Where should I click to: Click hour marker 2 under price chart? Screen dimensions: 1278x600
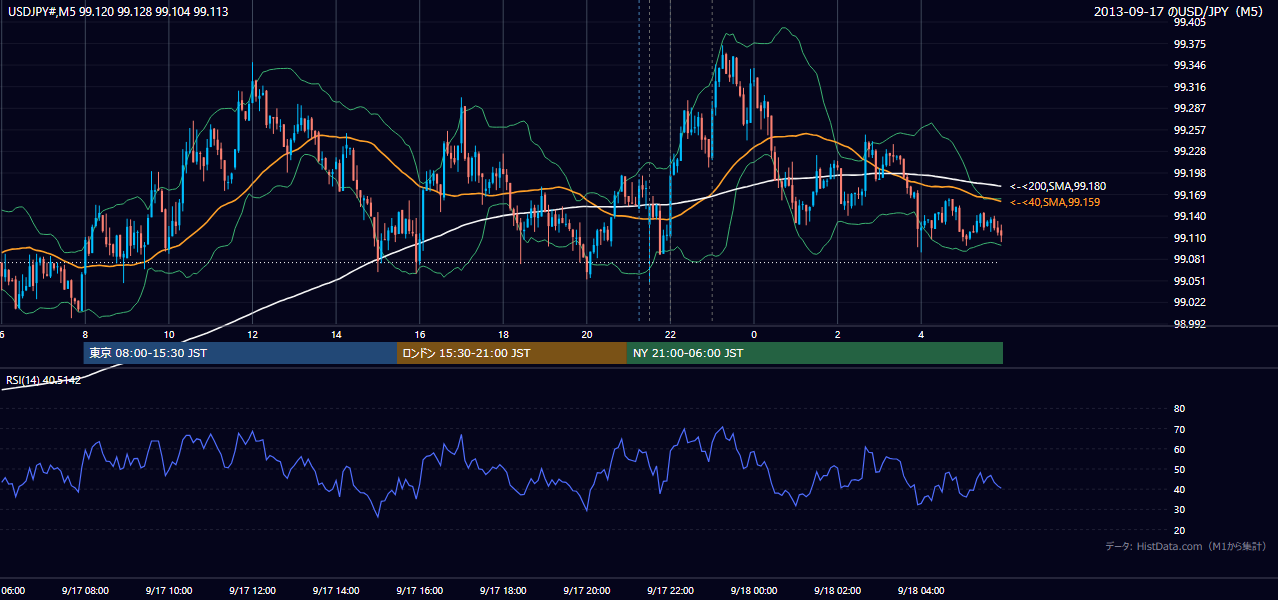click(x=838, y=334)
